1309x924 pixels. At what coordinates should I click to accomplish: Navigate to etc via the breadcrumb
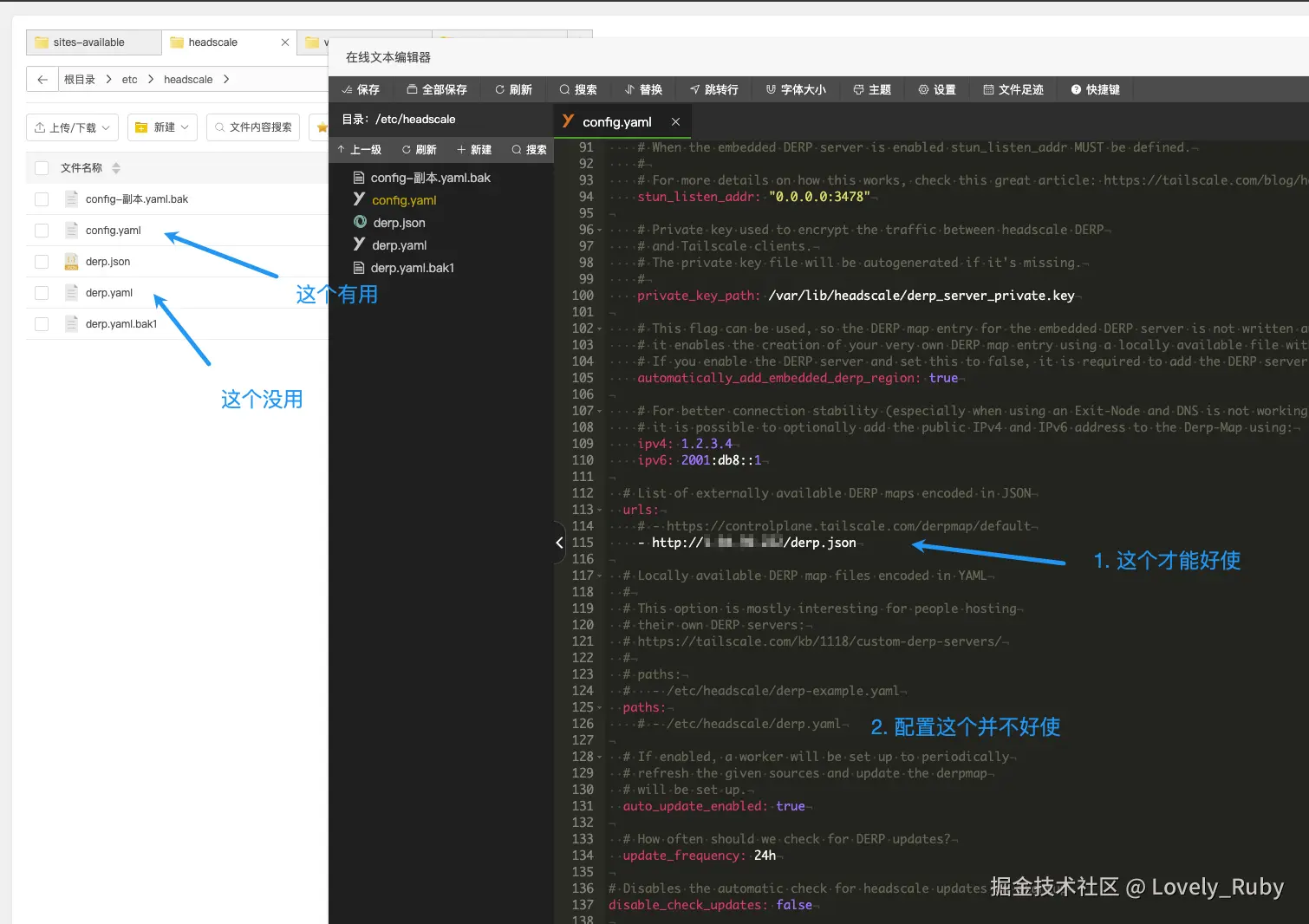(x=129, y=79)
